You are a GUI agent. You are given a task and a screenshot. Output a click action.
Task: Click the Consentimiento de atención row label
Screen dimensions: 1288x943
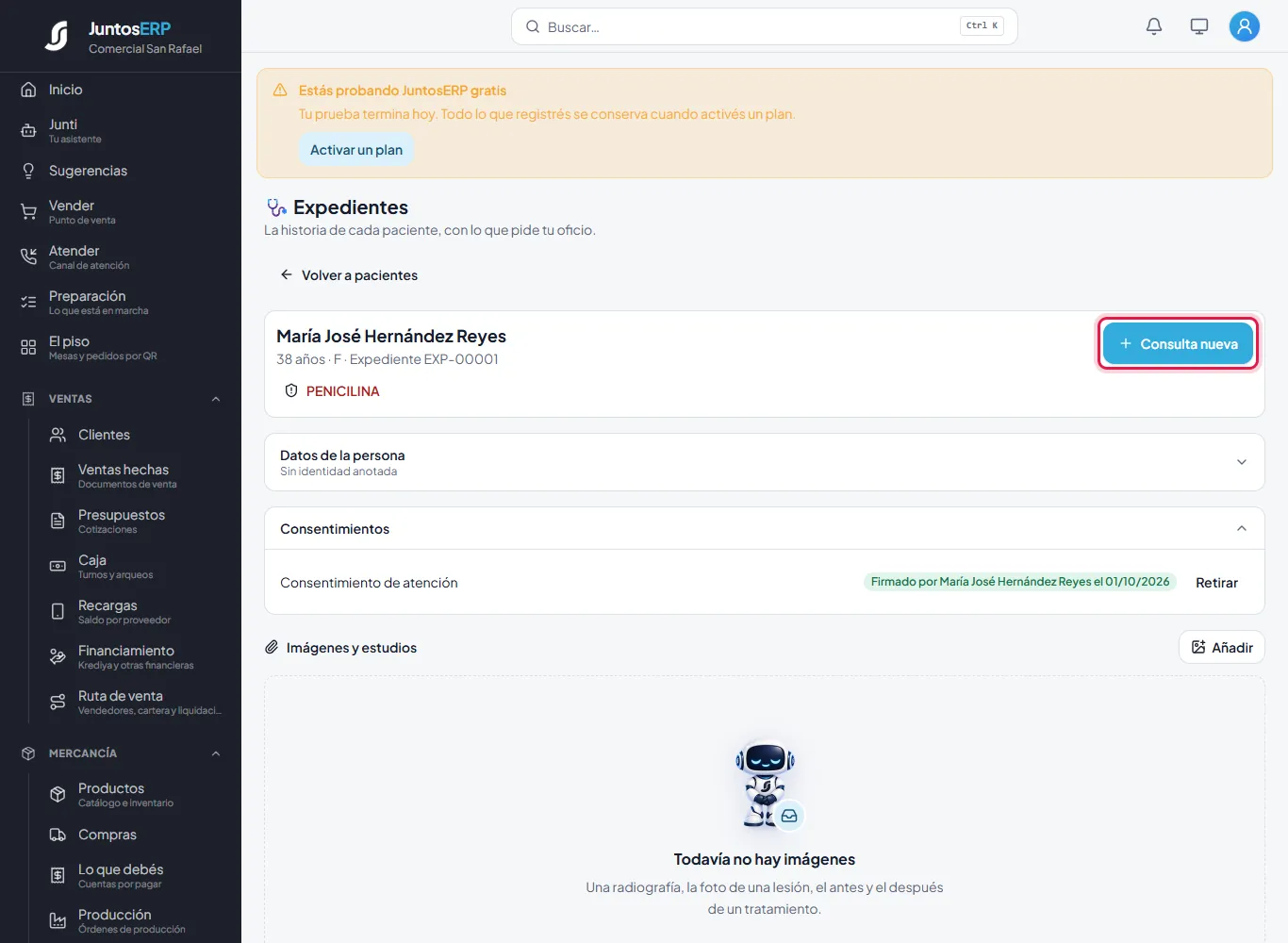click(x=369, y=583)
